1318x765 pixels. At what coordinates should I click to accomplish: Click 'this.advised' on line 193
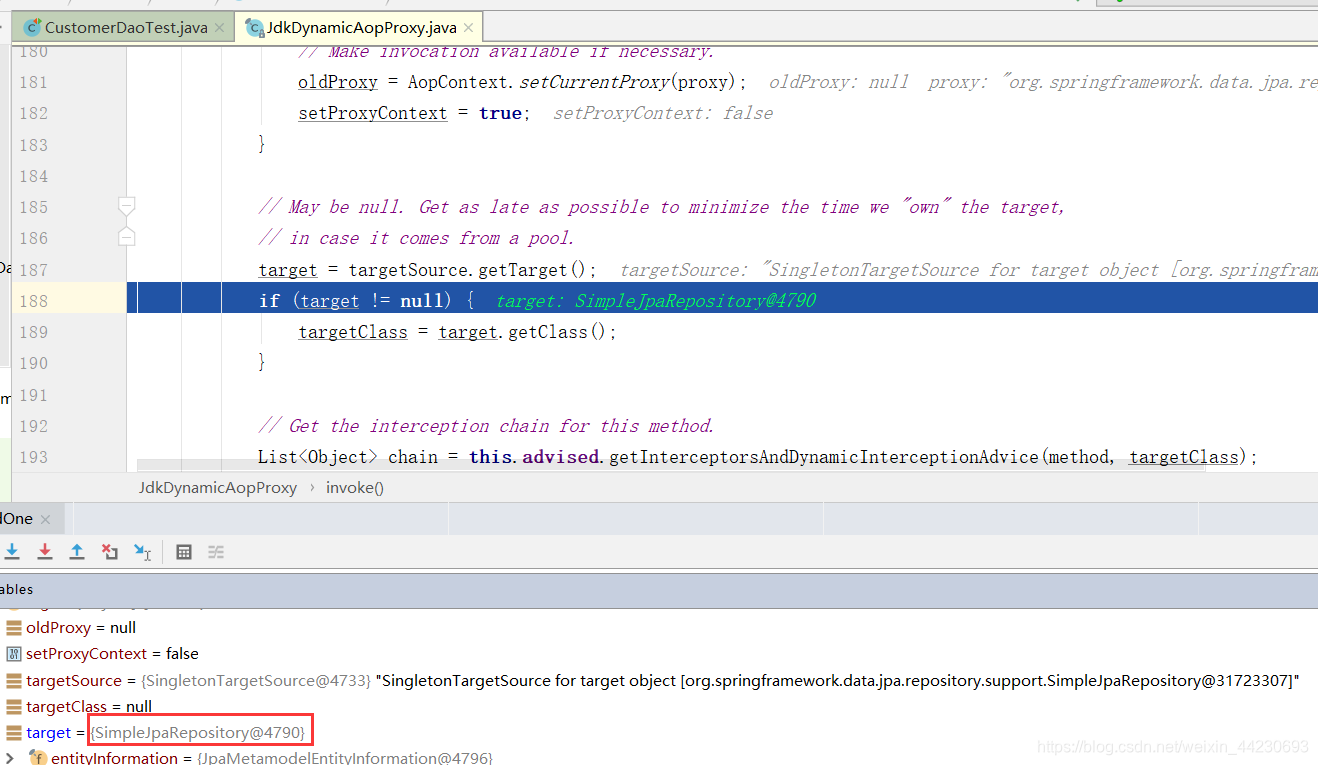[x=534, y=457]
